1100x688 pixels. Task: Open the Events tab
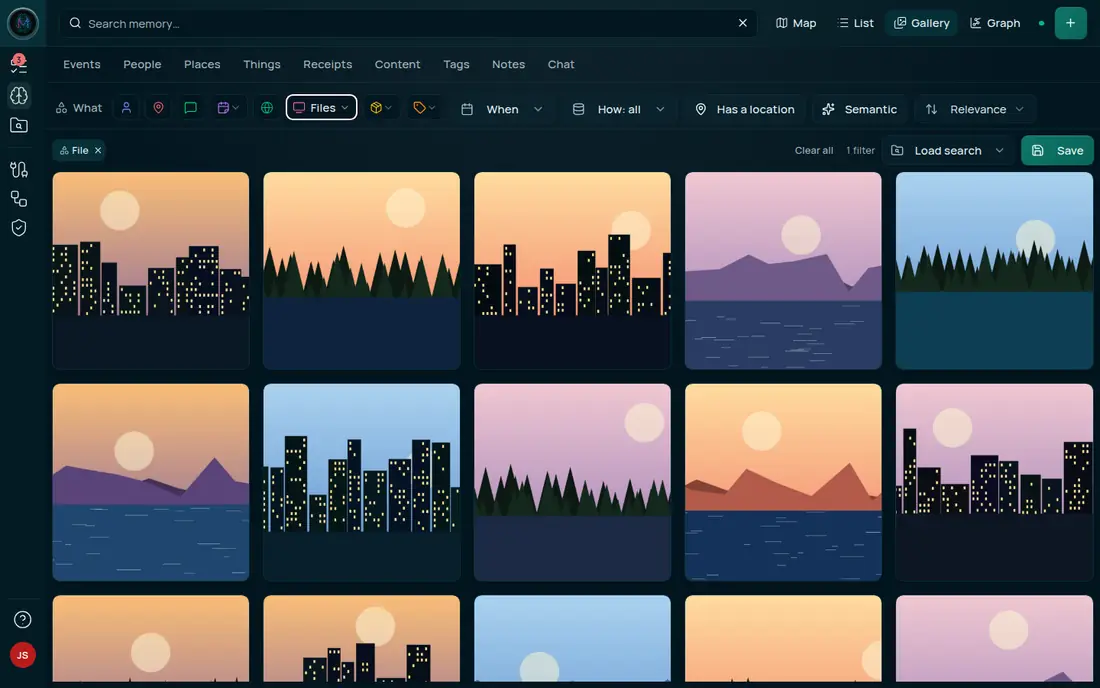tap(82, 64)
